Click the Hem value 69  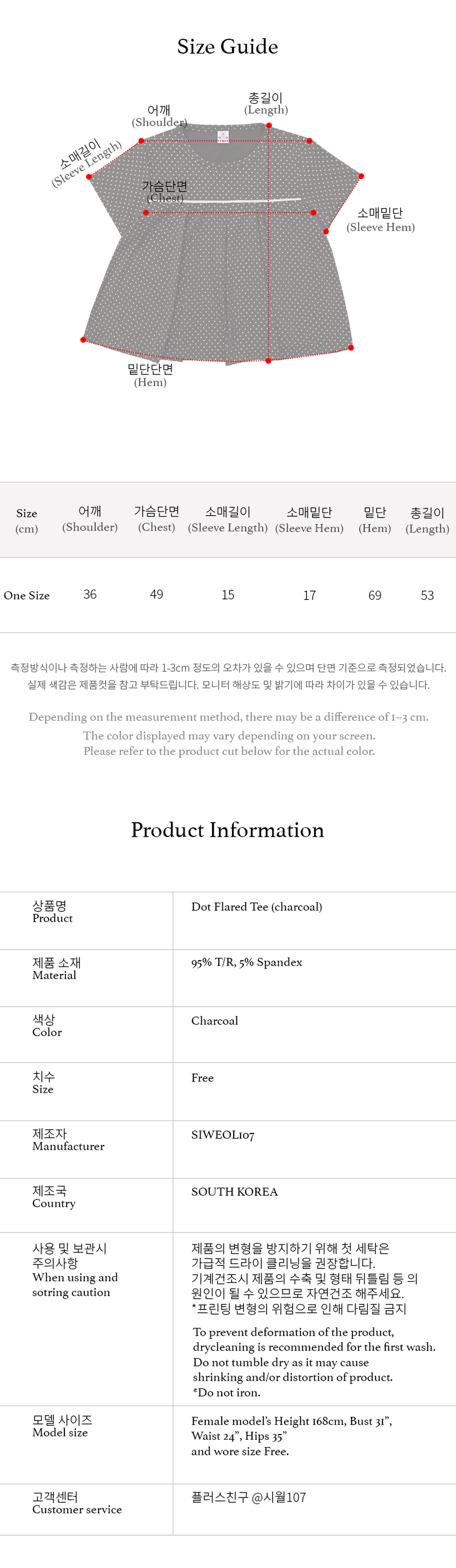374,595
